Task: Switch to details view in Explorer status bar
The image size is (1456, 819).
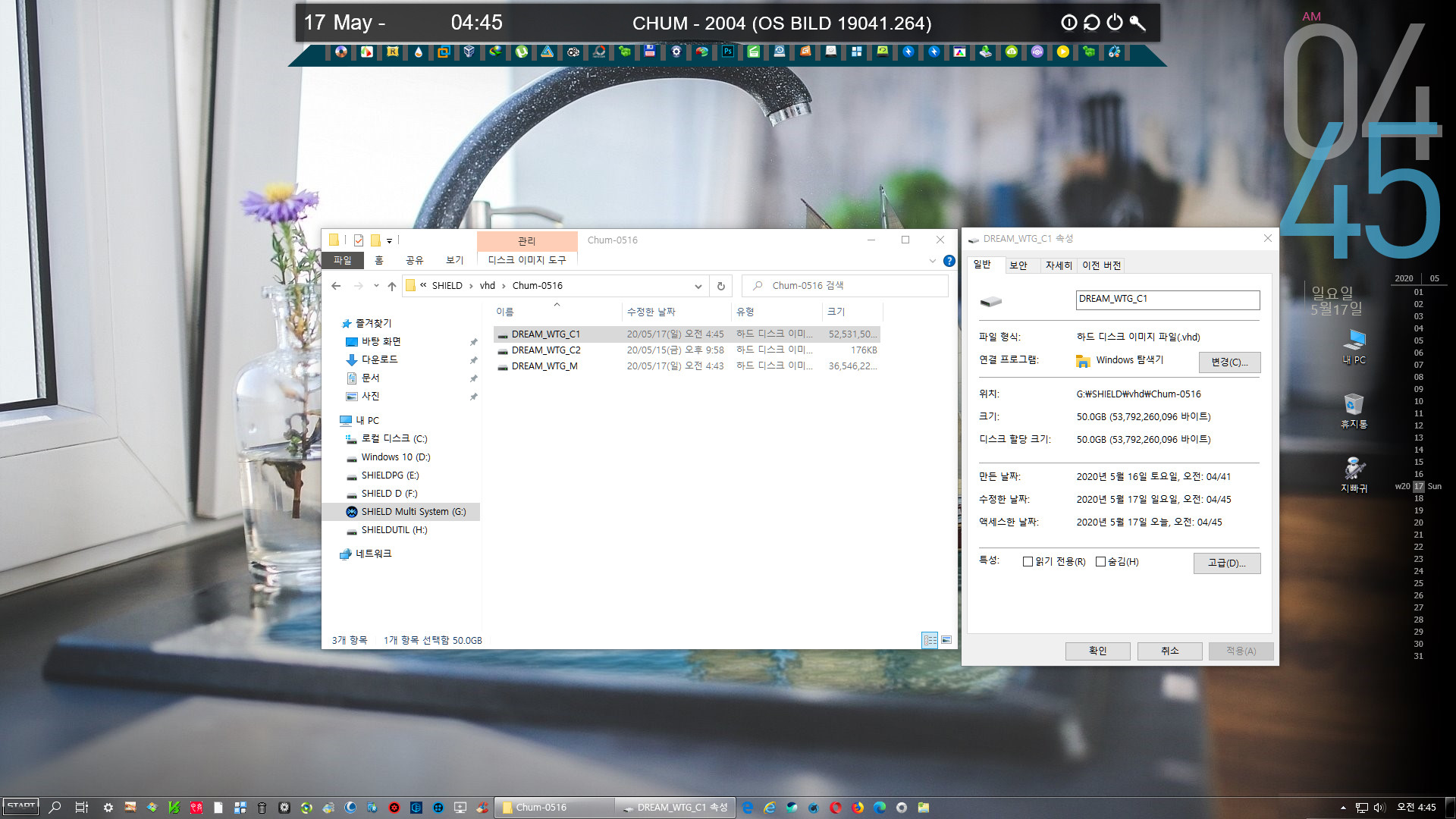Action: (930, 640)
